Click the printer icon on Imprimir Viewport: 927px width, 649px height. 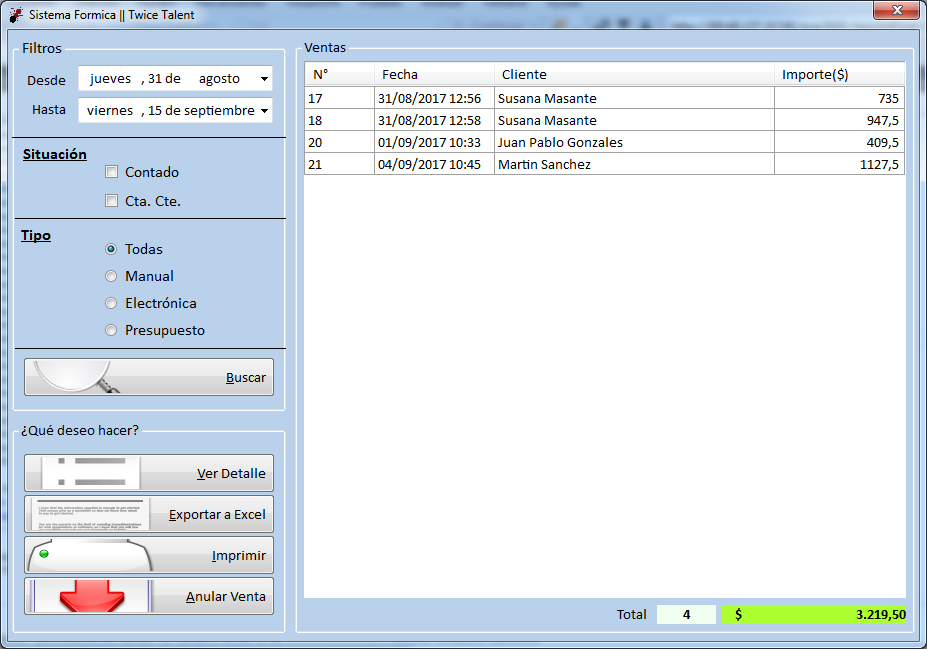pos(90,555)
